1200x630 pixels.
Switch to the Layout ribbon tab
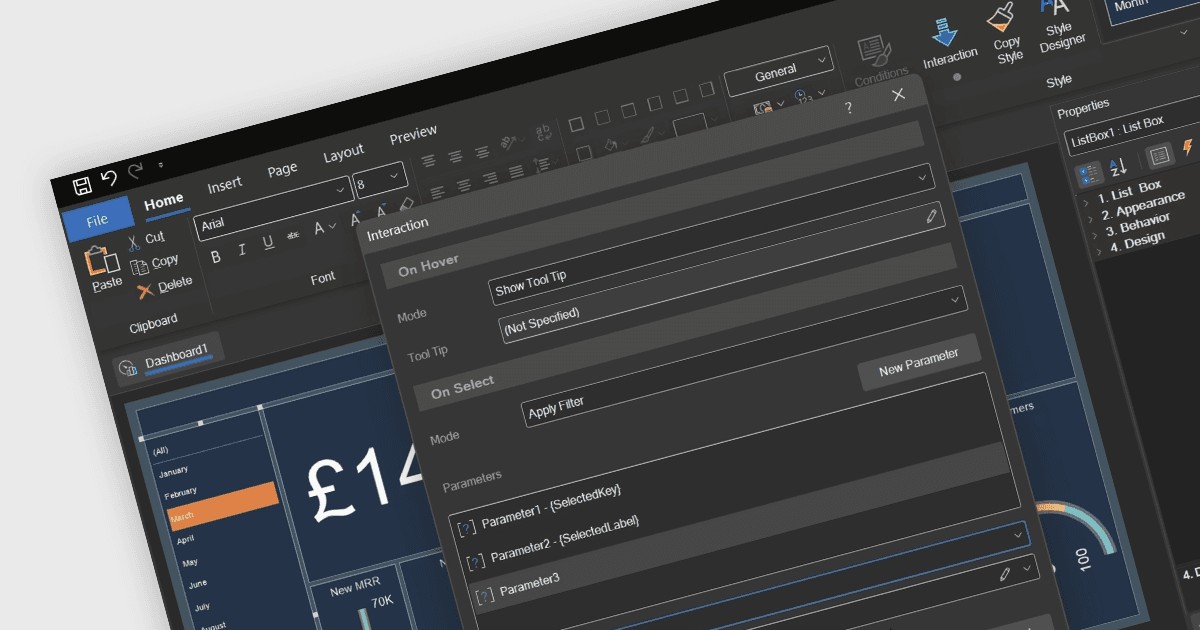(x=343, y=153)
